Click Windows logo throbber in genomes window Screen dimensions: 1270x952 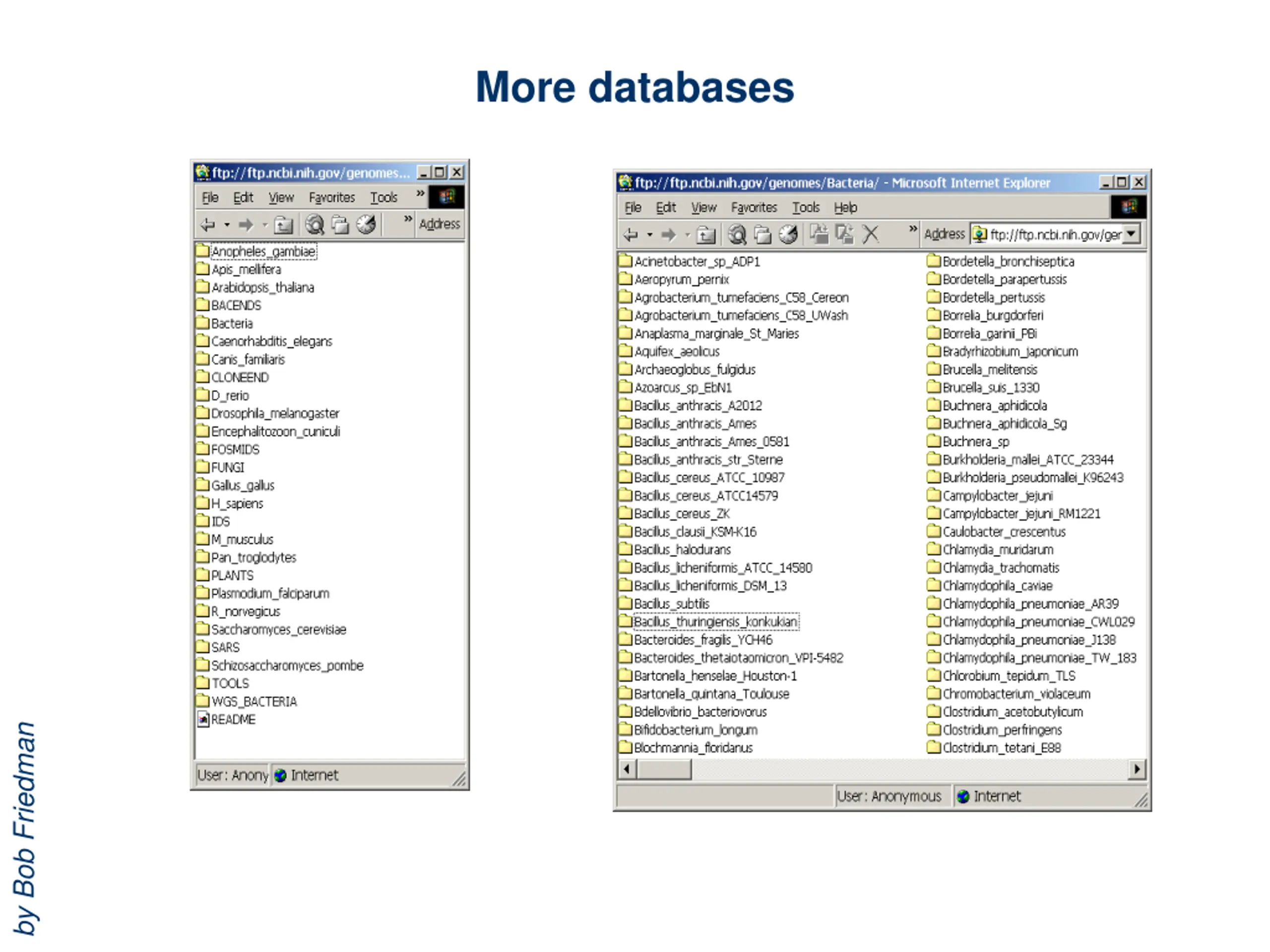point(446,197)
